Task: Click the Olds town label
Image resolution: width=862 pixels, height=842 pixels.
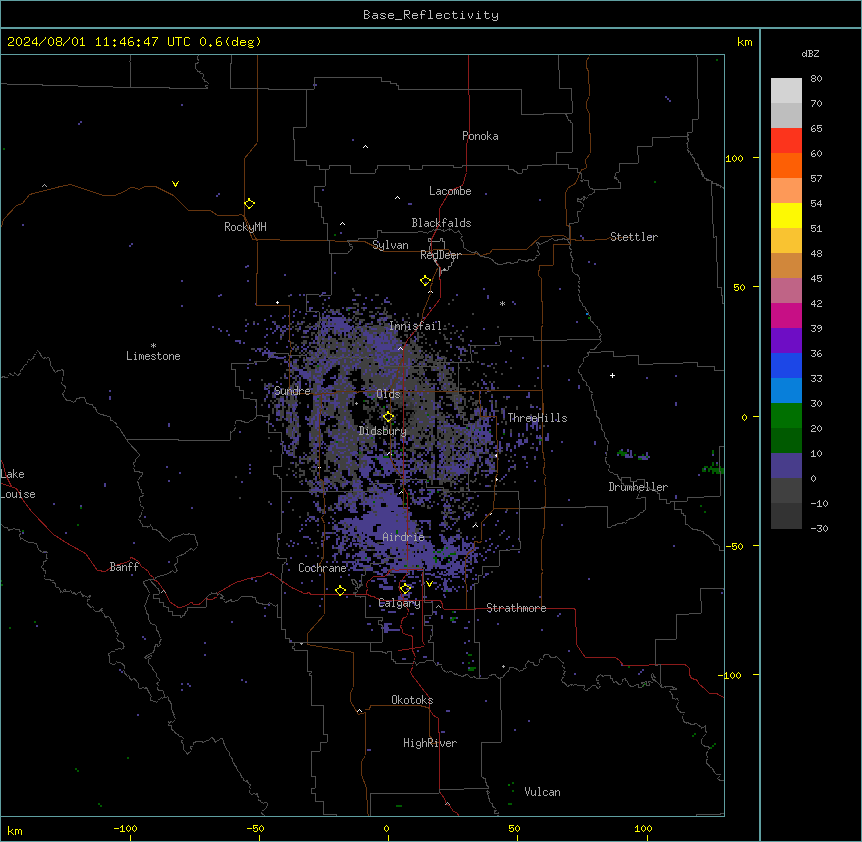Action: pyautogui.click(x=388, y=394)
